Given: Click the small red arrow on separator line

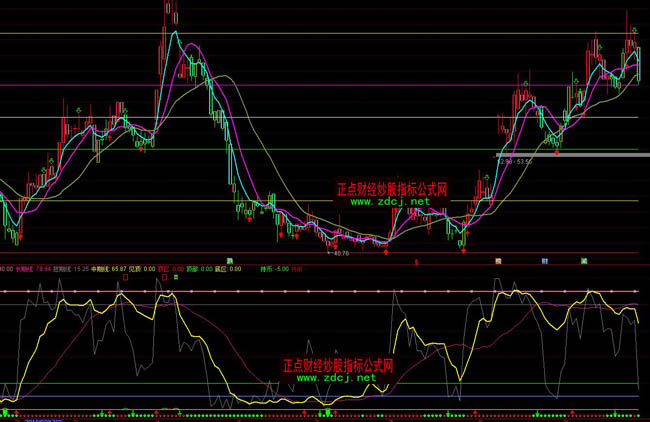Looking at the screenshot, I should tap(414, 261).
